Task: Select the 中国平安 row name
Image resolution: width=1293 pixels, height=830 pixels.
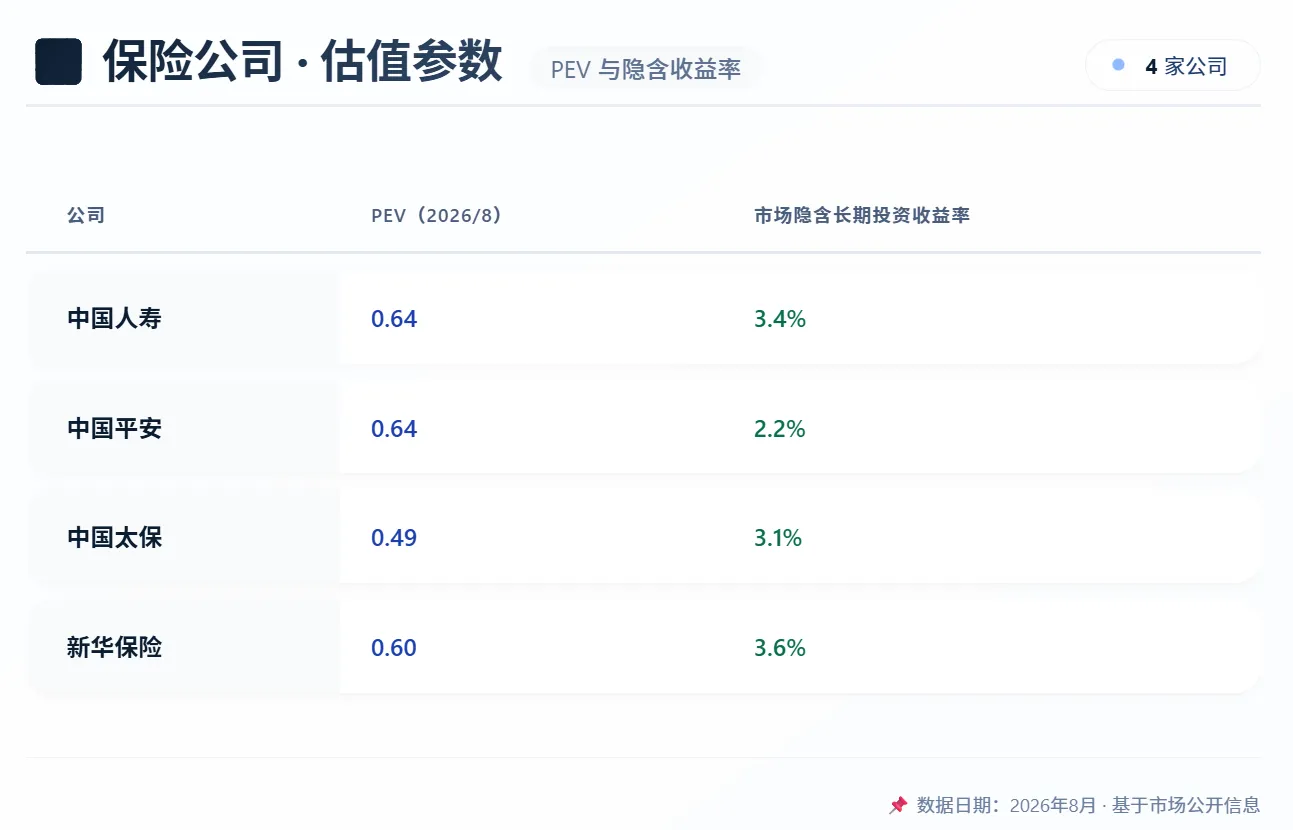Action: [114, 429]
